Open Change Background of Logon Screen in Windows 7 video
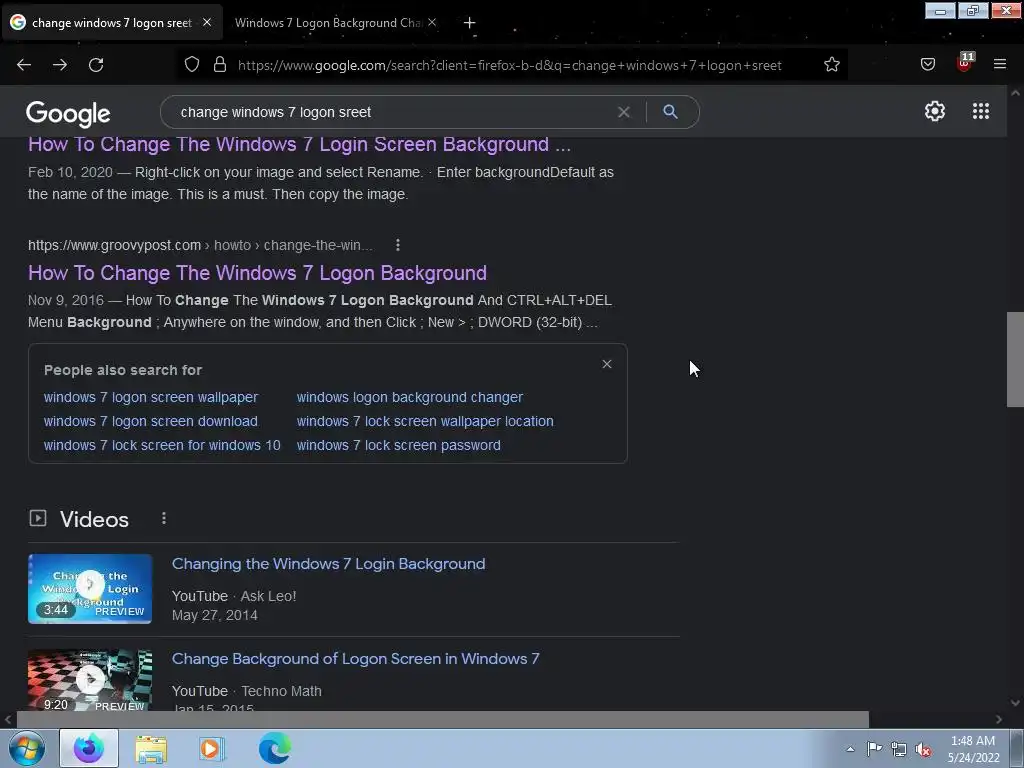The width and height of the screenshot is (1024, 768). tap(356, 658)
